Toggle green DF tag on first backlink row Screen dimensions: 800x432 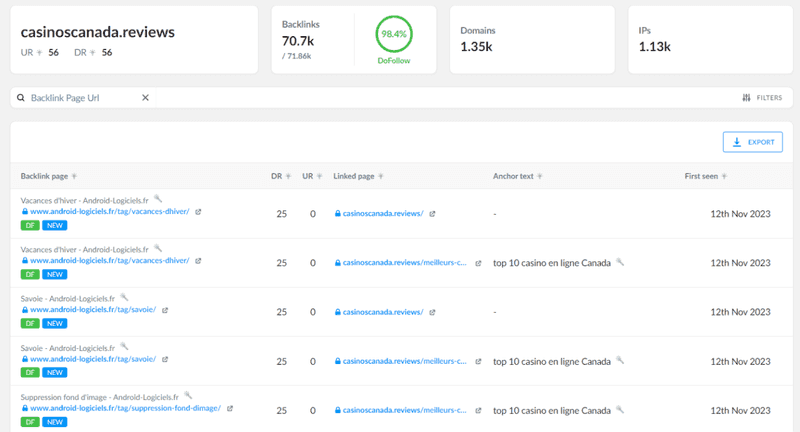(30, 225)
